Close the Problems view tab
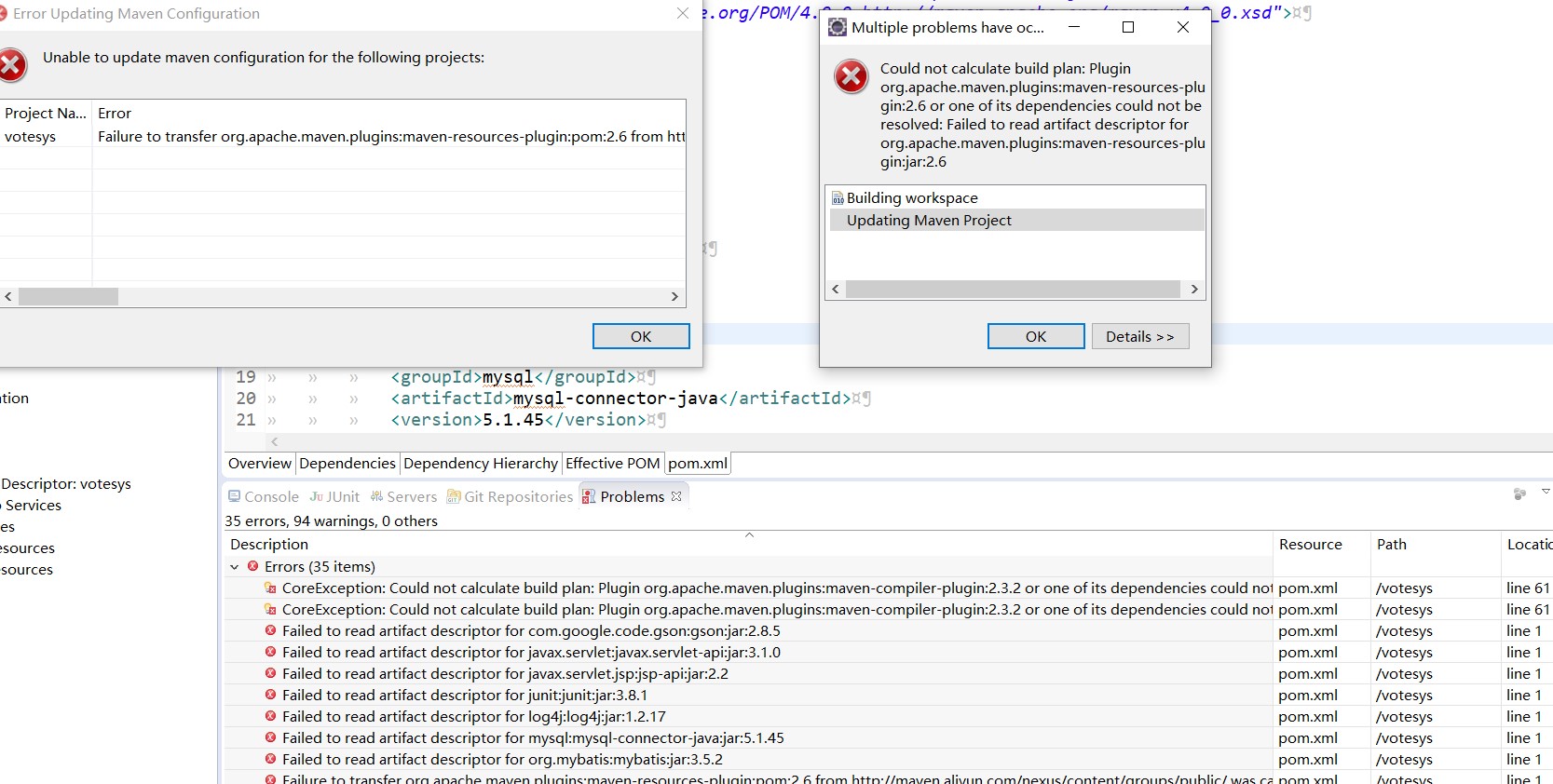This screenshot has width=1553, height=784. coord(676,496)
